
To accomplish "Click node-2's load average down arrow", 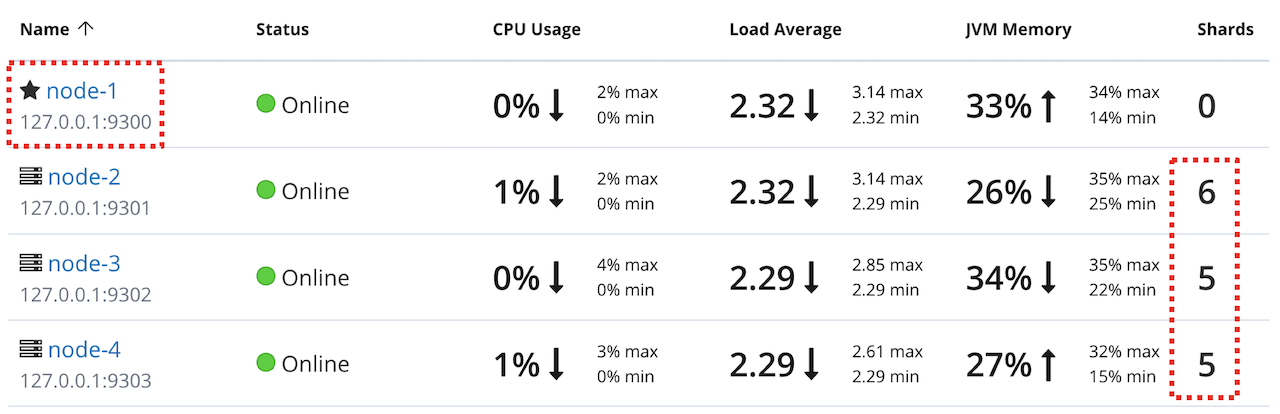I will [x=811, y=191].
